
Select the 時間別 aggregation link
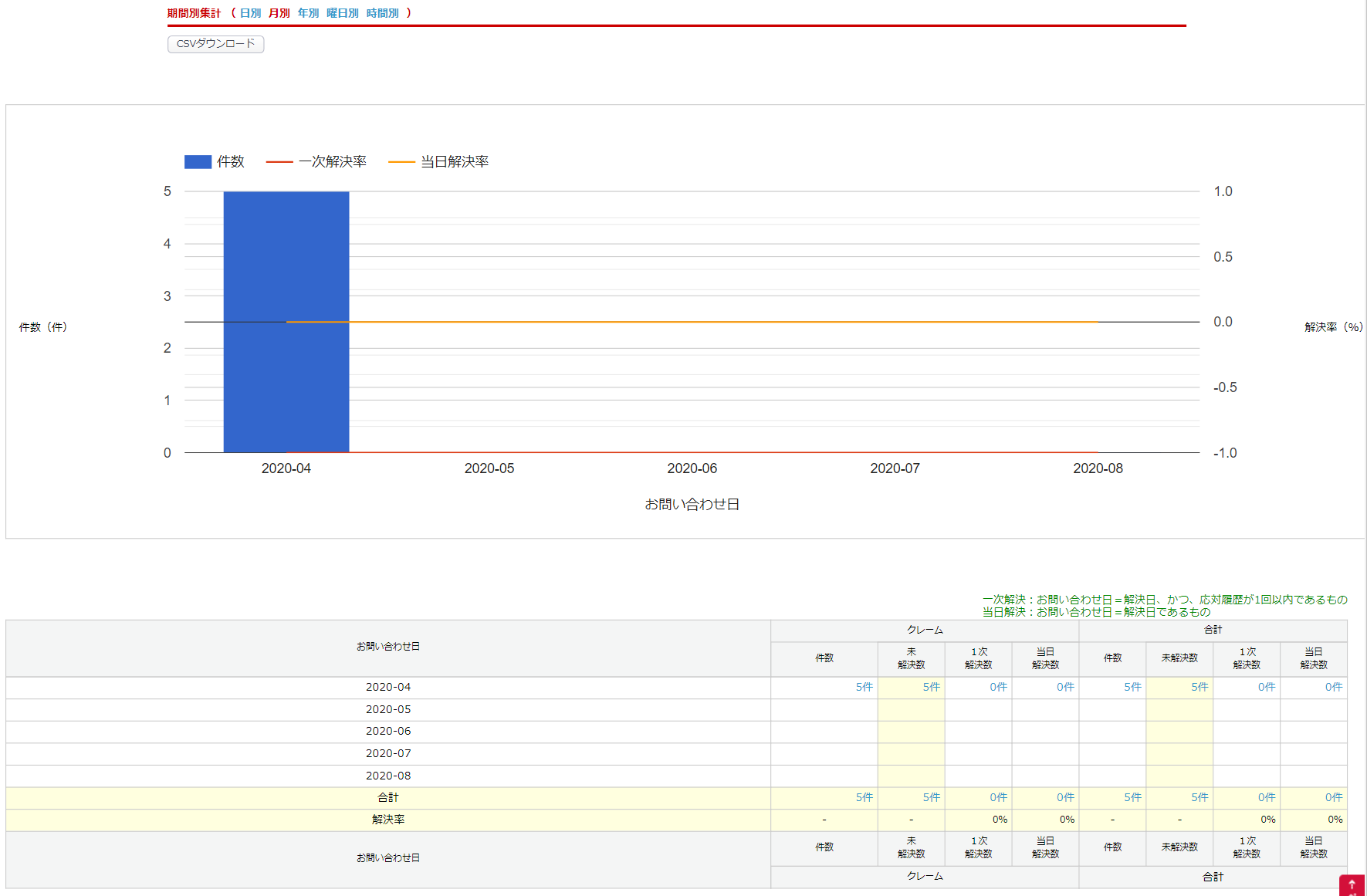pyautogui.click(x=382, y=13)
